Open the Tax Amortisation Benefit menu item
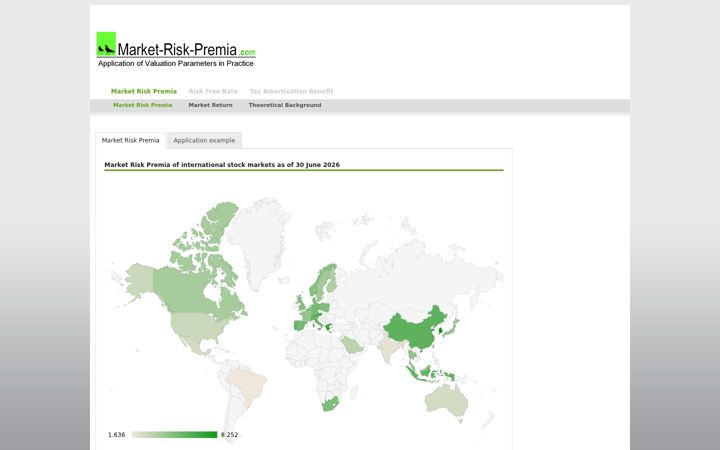The image size is (720, 450). pyautogui.click(x=291, y=91)
